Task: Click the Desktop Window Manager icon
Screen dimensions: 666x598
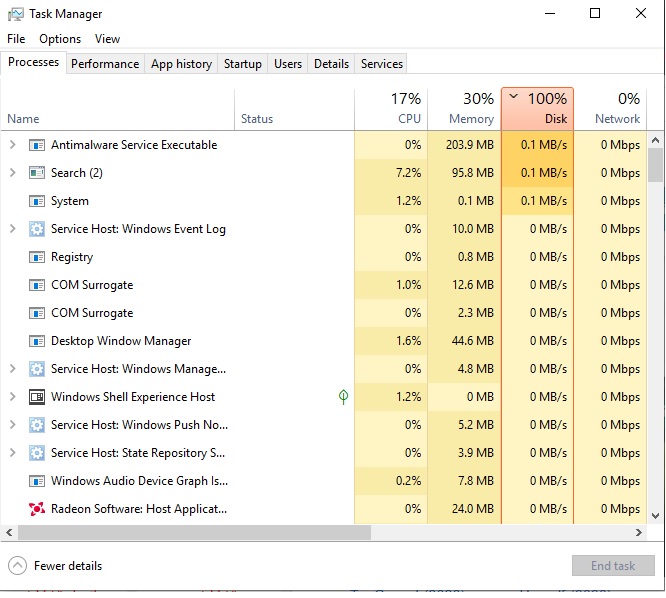Action: click(x=37, y=341)
